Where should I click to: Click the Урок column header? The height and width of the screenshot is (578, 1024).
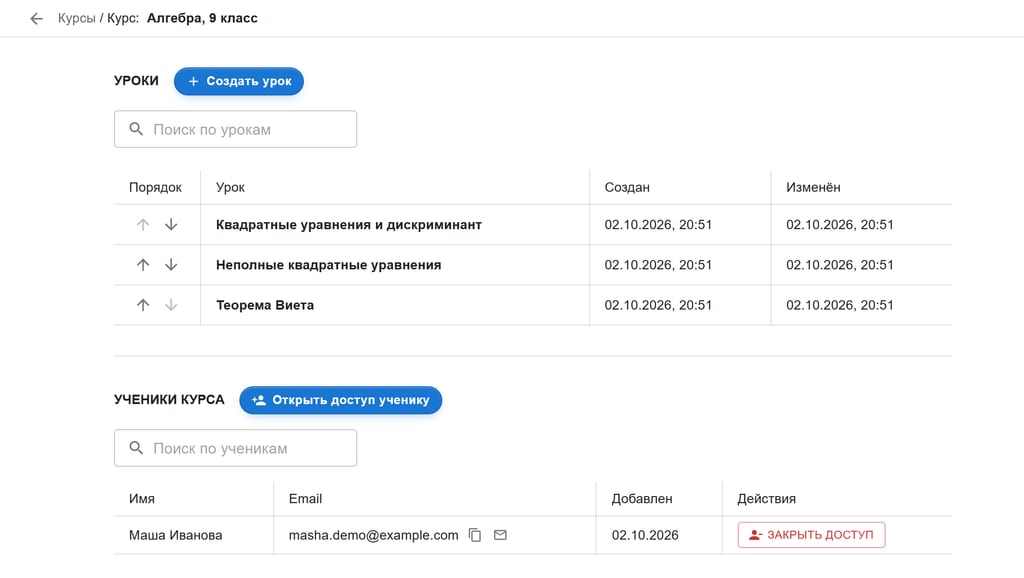click(230, 187)
